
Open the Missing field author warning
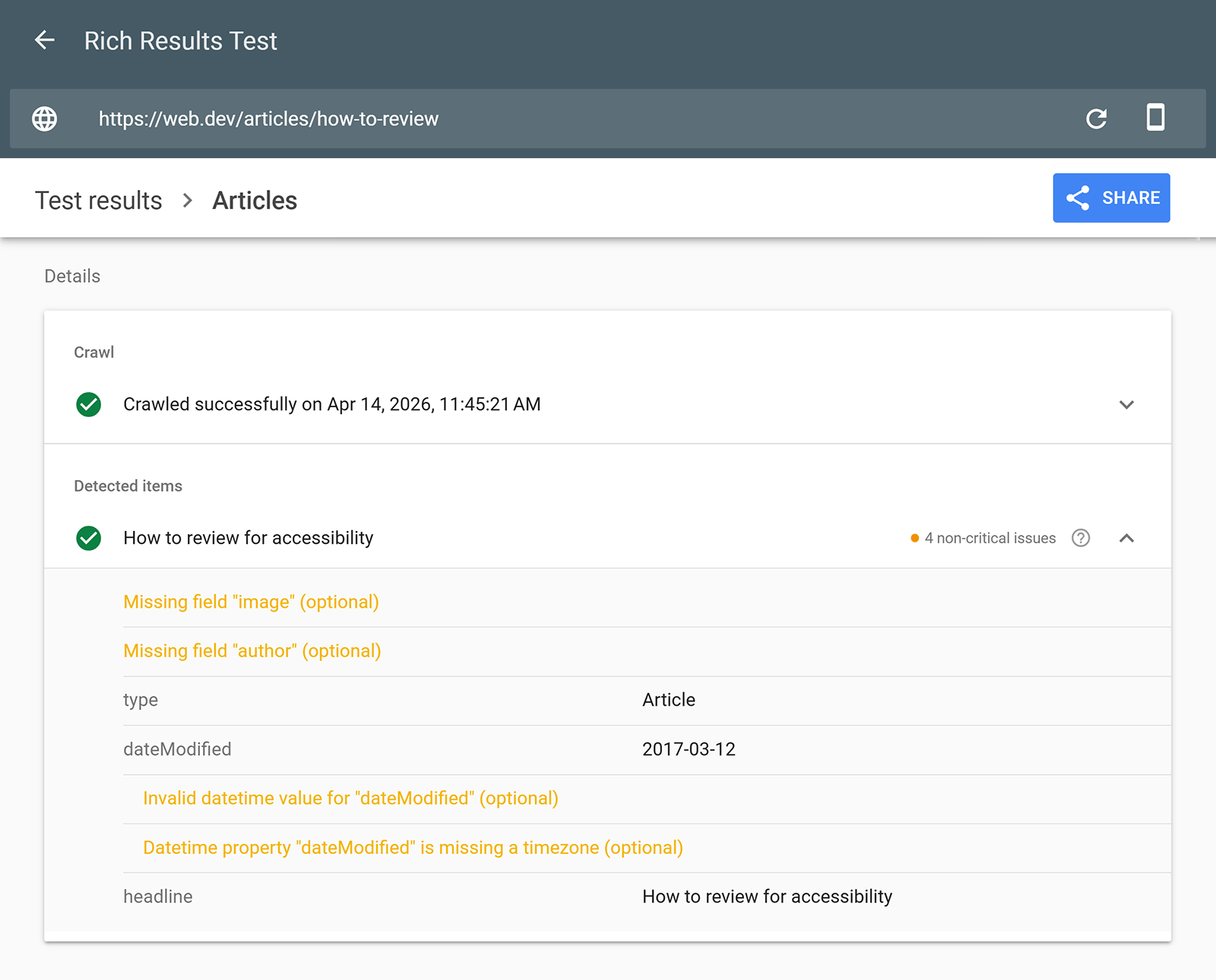252,650
